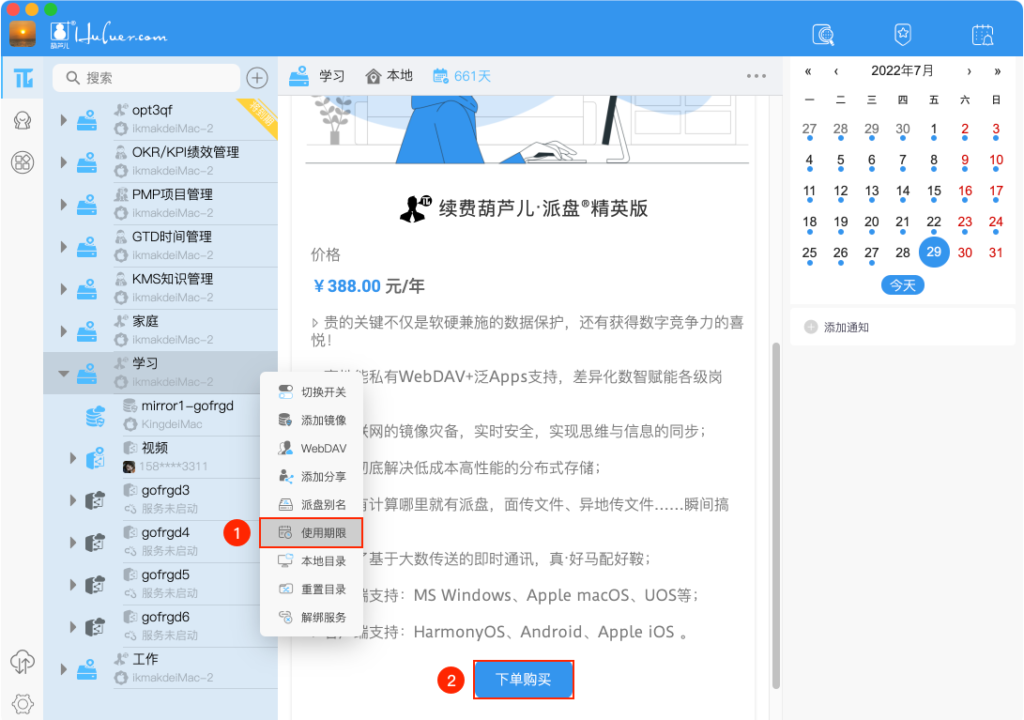Image resolution: width=1024 pixels, height=720 pixels.
Task: Click the ¥388.00 price text
Action: (347, 286)
